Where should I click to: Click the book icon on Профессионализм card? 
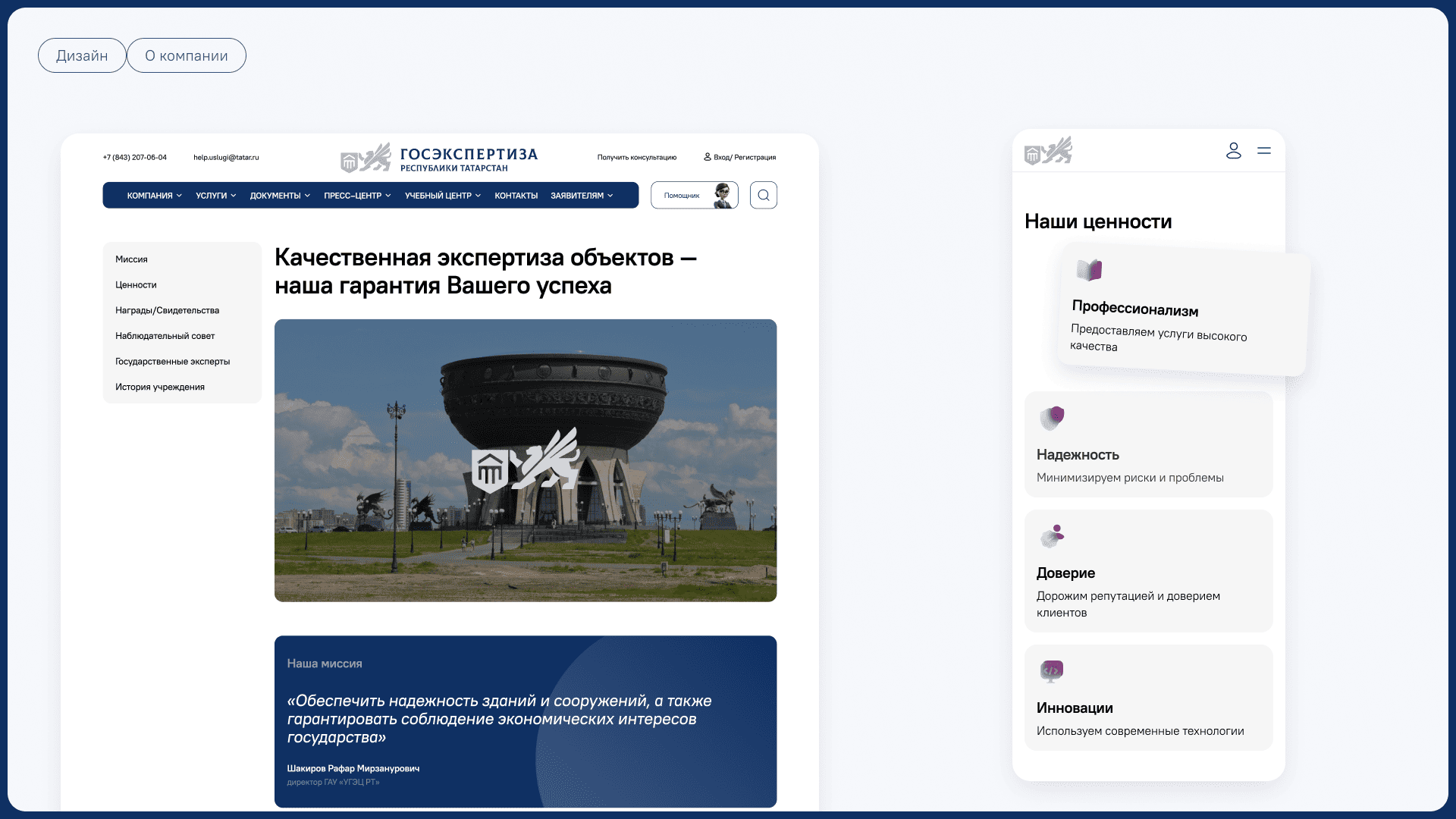click(1089, 270)
